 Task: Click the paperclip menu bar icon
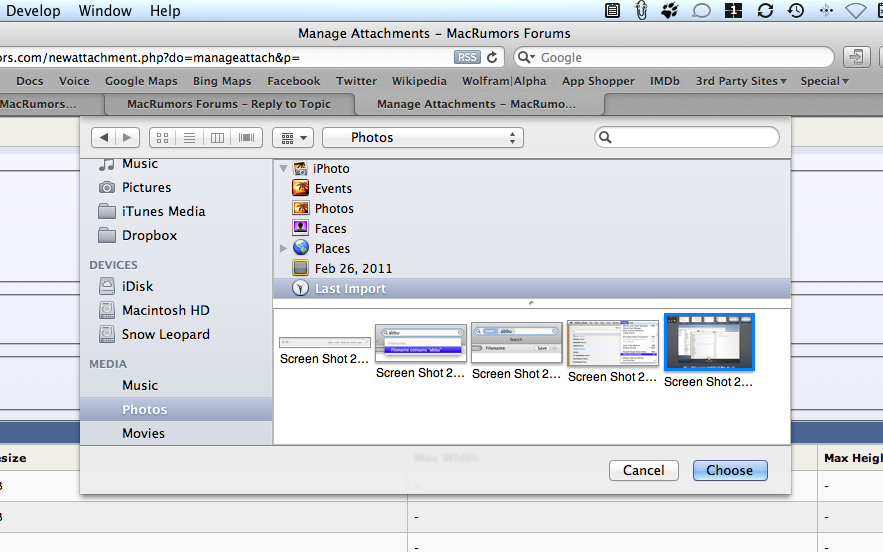[x=641, y=10]
